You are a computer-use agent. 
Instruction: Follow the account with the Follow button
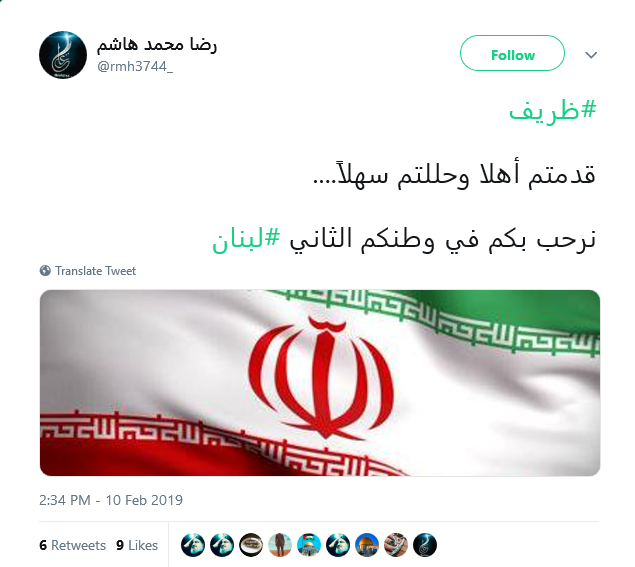(x=512, y=53)
